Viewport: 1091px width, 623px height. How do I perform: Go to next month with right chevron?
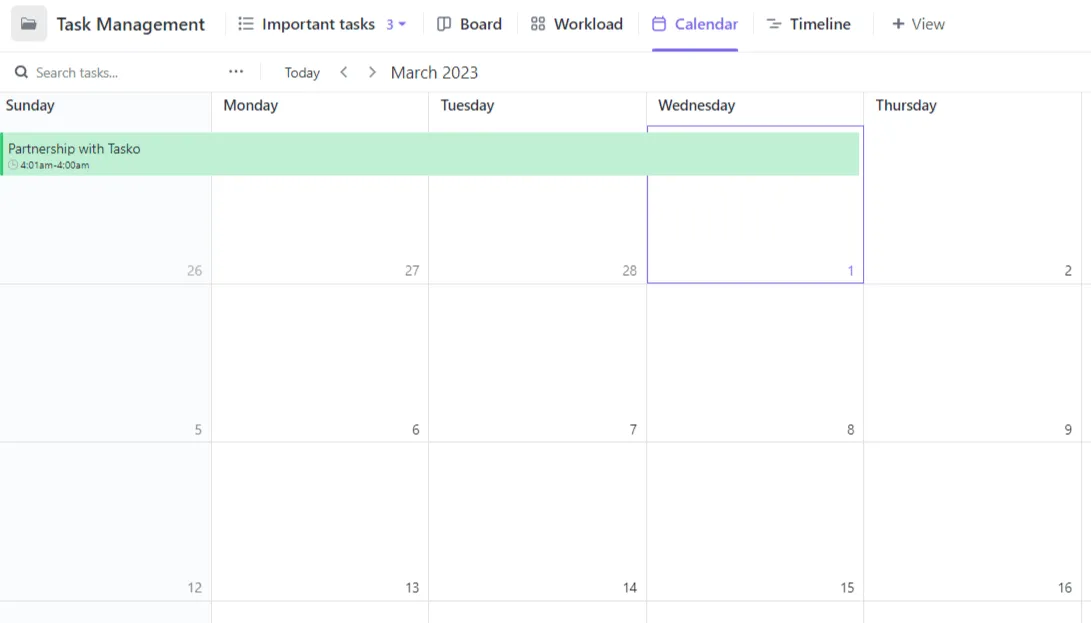(x=372, y=72)
